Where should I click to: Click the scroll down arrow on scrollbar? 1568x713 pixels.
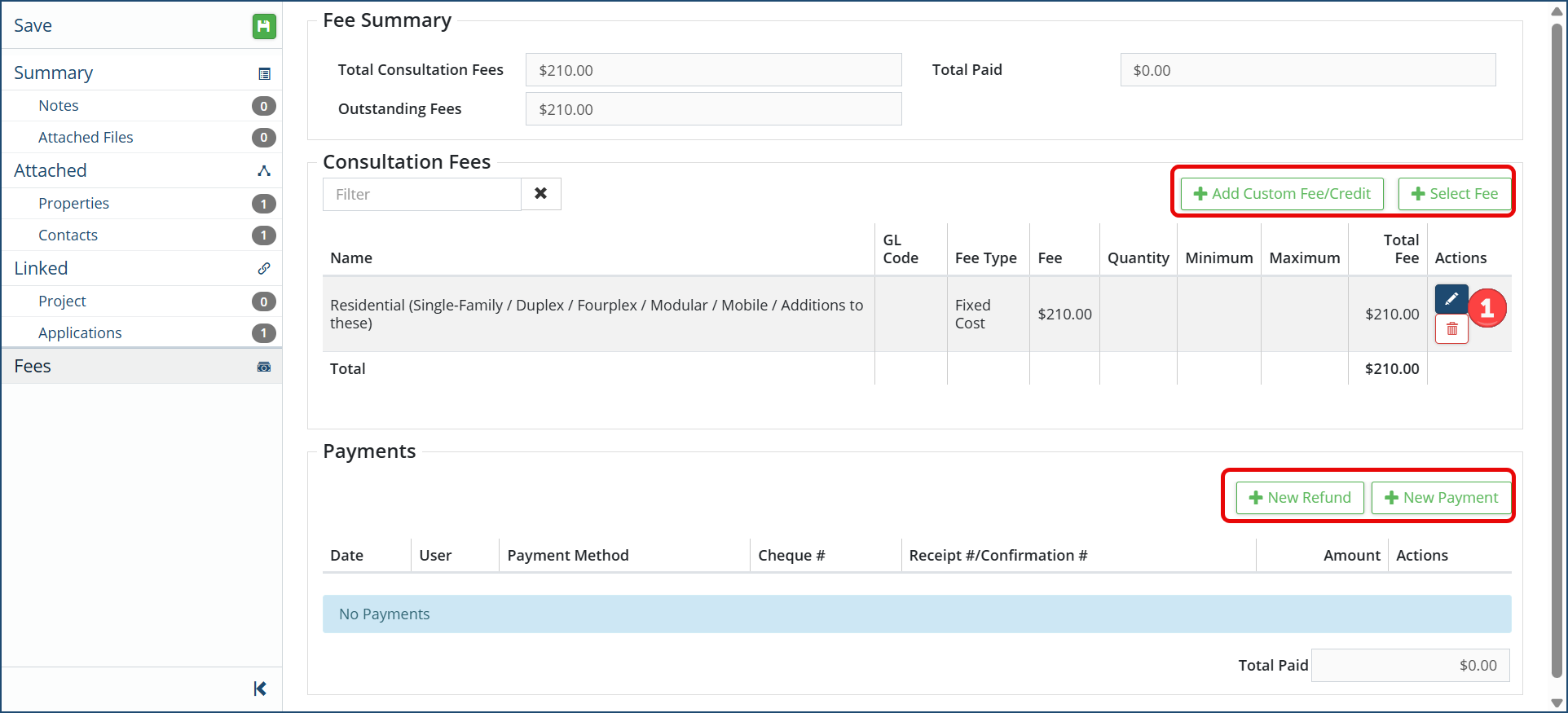pyautogui.click(x=1557, y=702)
